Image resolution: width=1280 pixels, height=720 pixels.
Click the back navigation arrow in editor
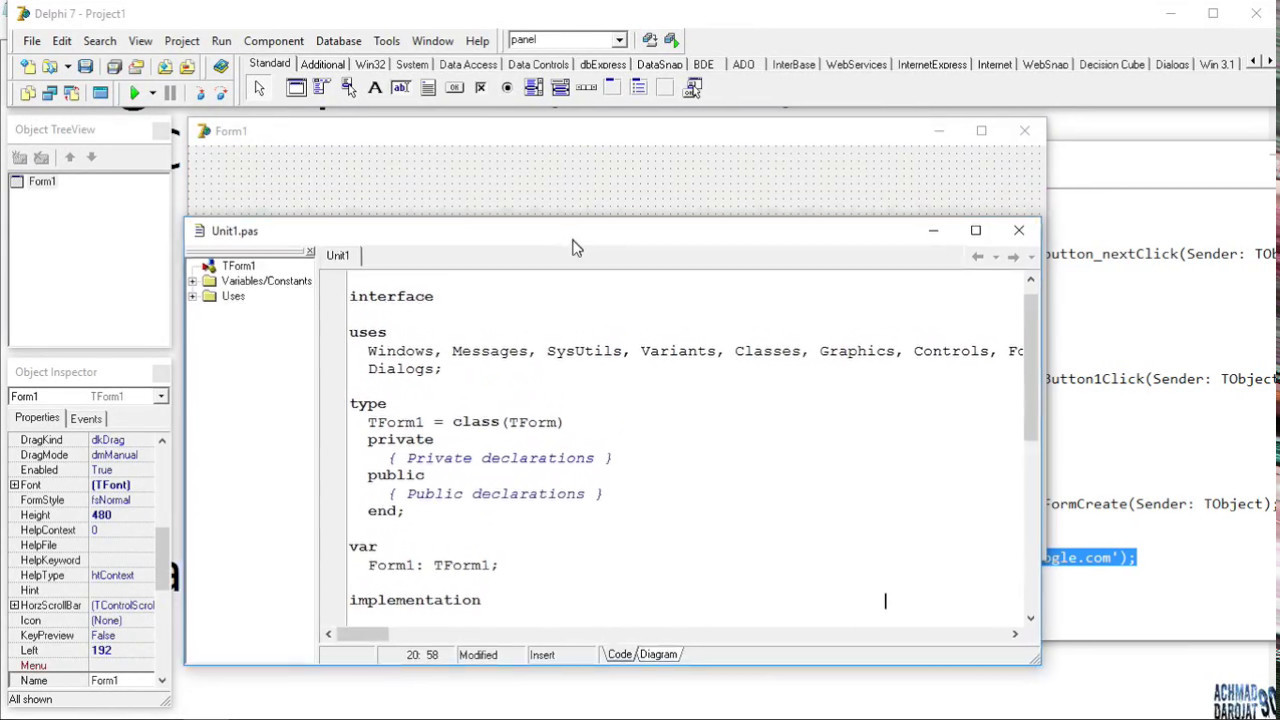(x=978, y=257)
